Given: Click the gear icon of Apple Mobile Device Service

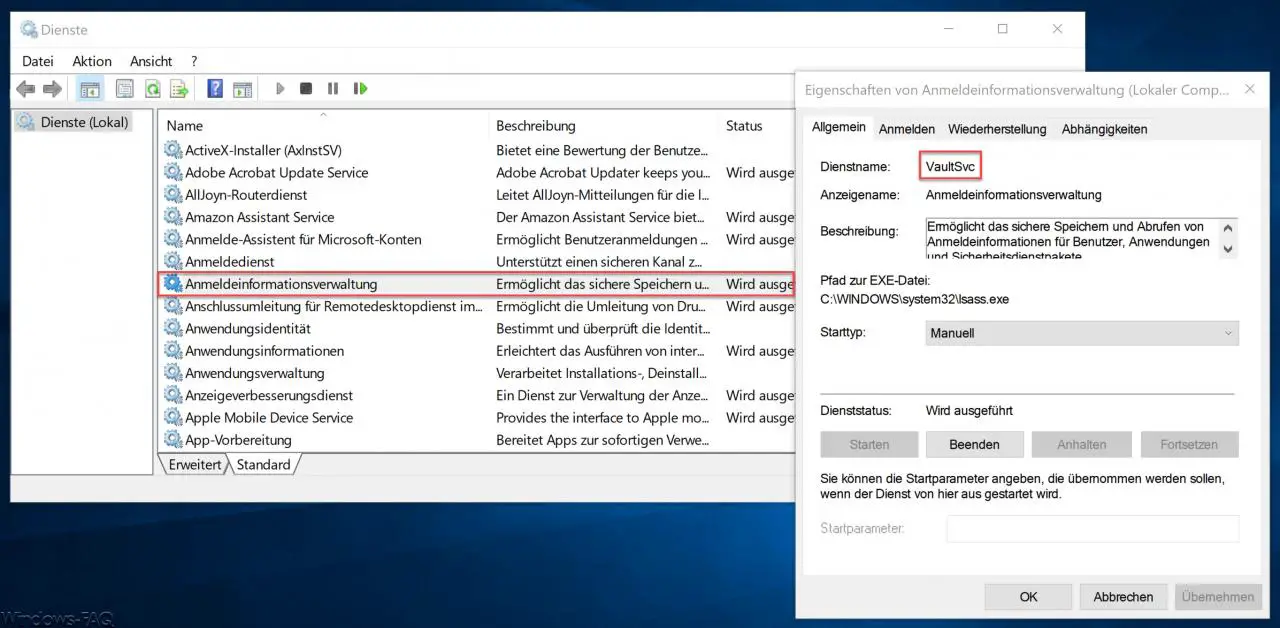Looking at the screenshot, I should tap(173, 418).
